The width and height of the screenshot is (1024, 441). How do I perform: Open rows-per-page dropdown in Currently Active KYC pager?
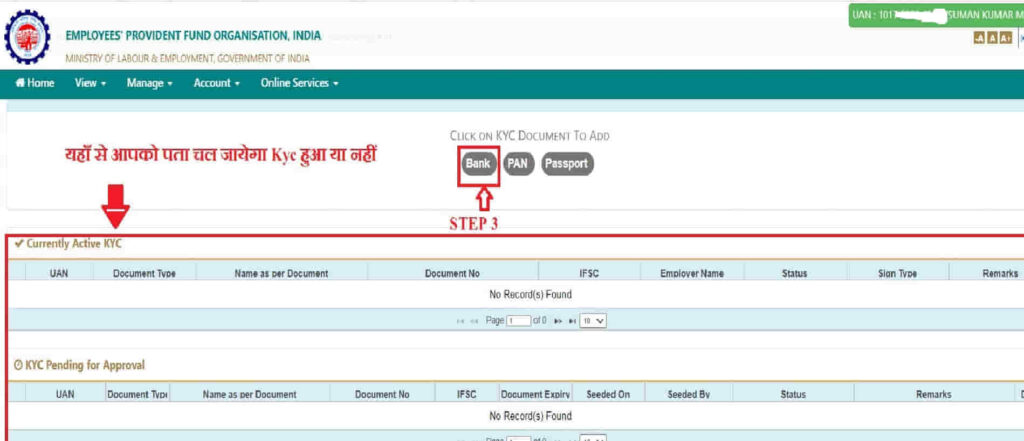coord(593,321)
